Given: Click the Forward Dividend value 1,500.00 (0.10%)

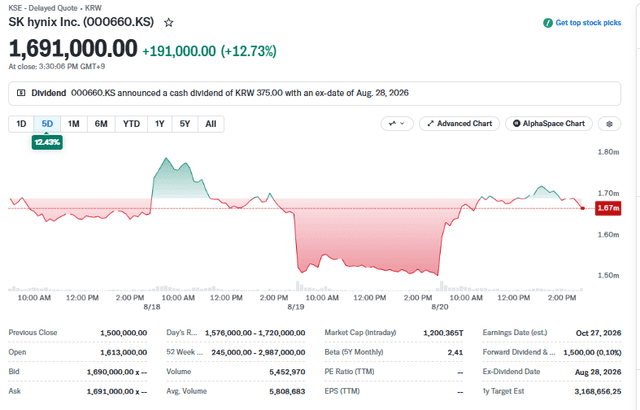Looking at the screenshot, I should click(592, 352).
